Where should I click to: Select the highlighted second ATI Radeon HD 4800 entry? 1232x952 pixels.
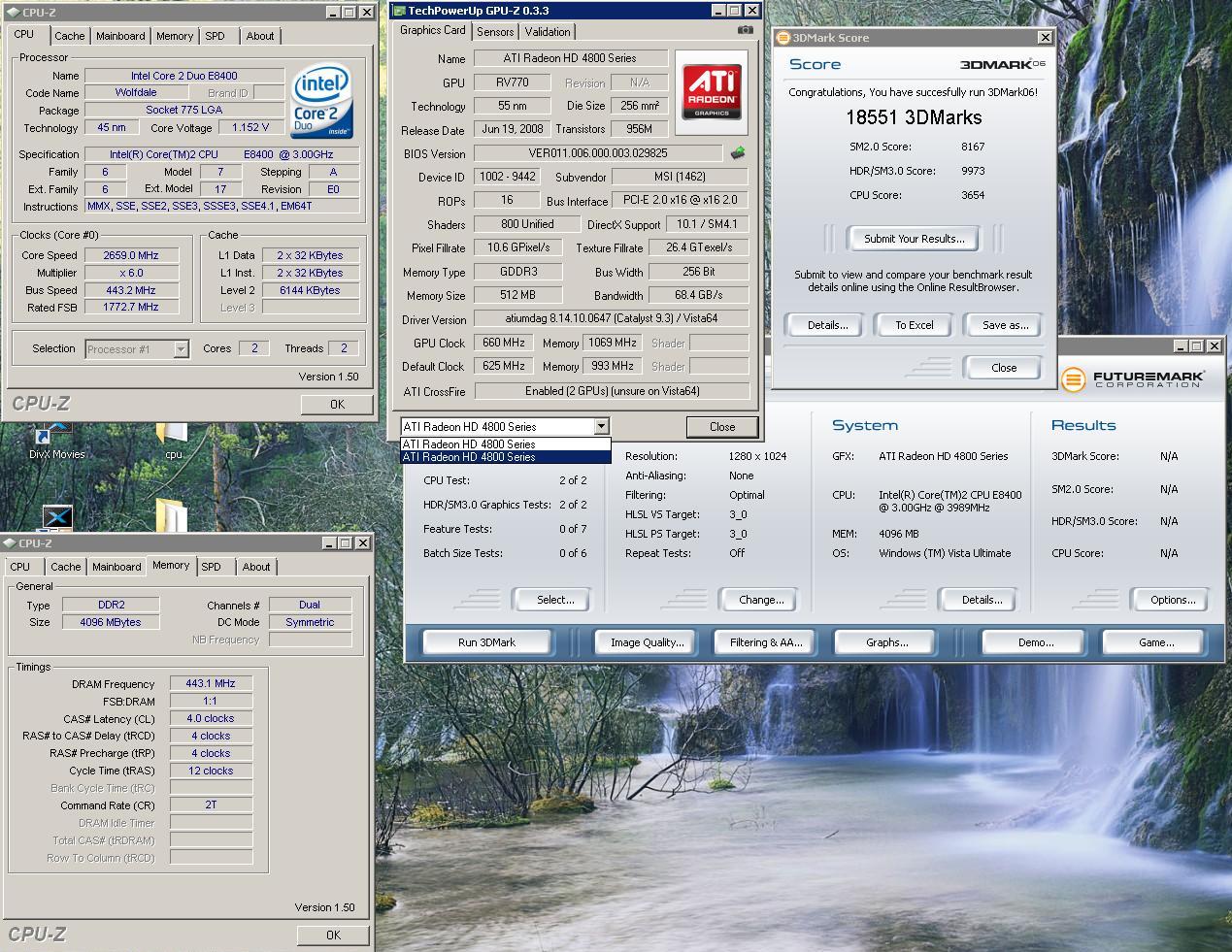point(506,457)
